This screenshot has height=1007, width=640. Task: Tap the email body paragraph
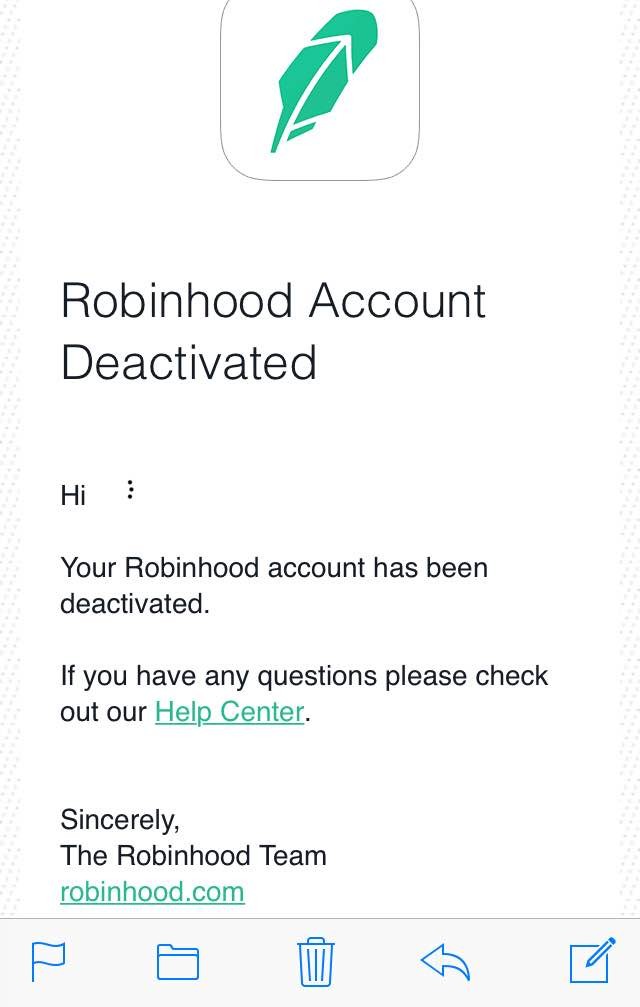274,585
